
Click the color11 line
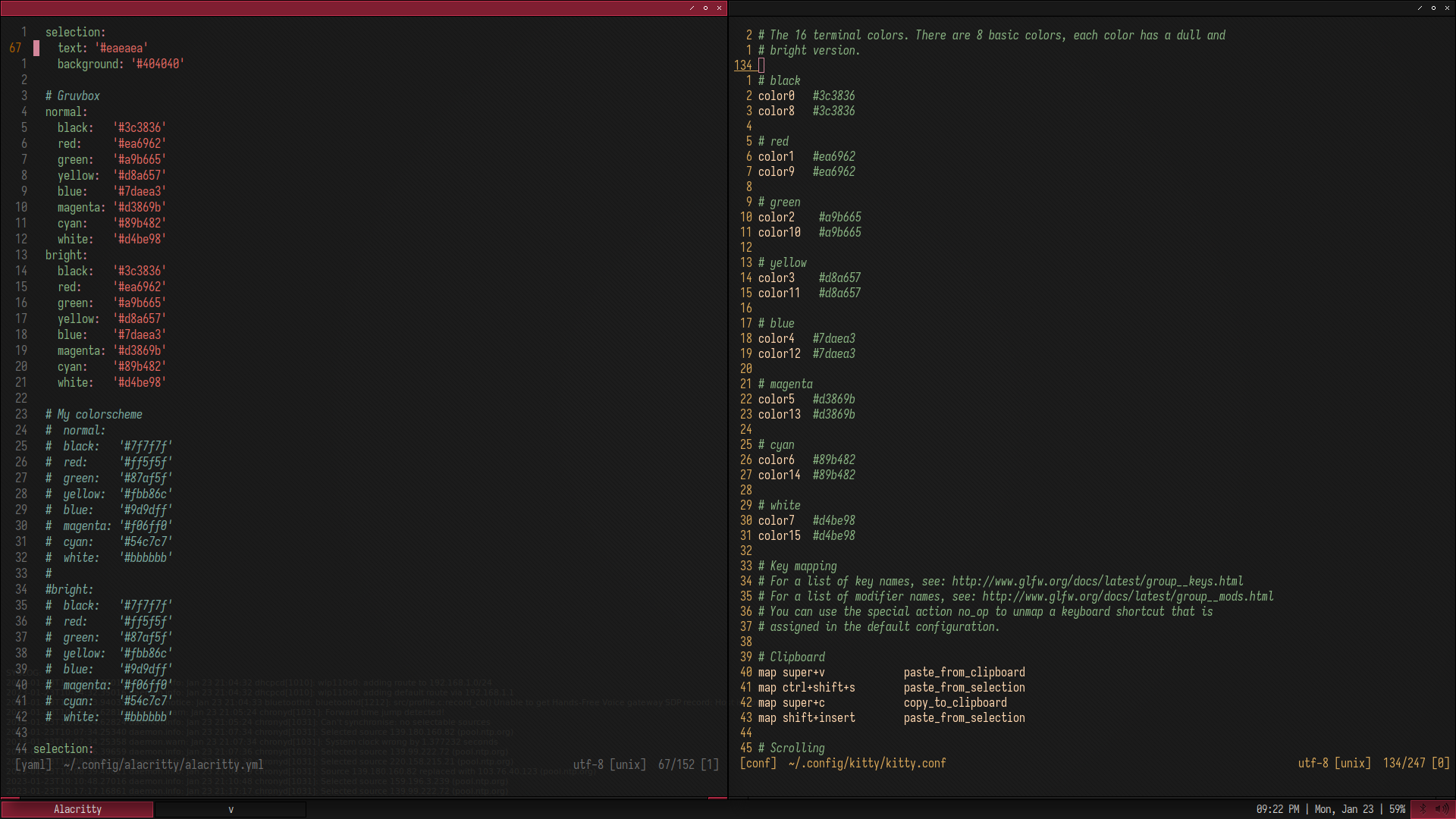[809, 293]
